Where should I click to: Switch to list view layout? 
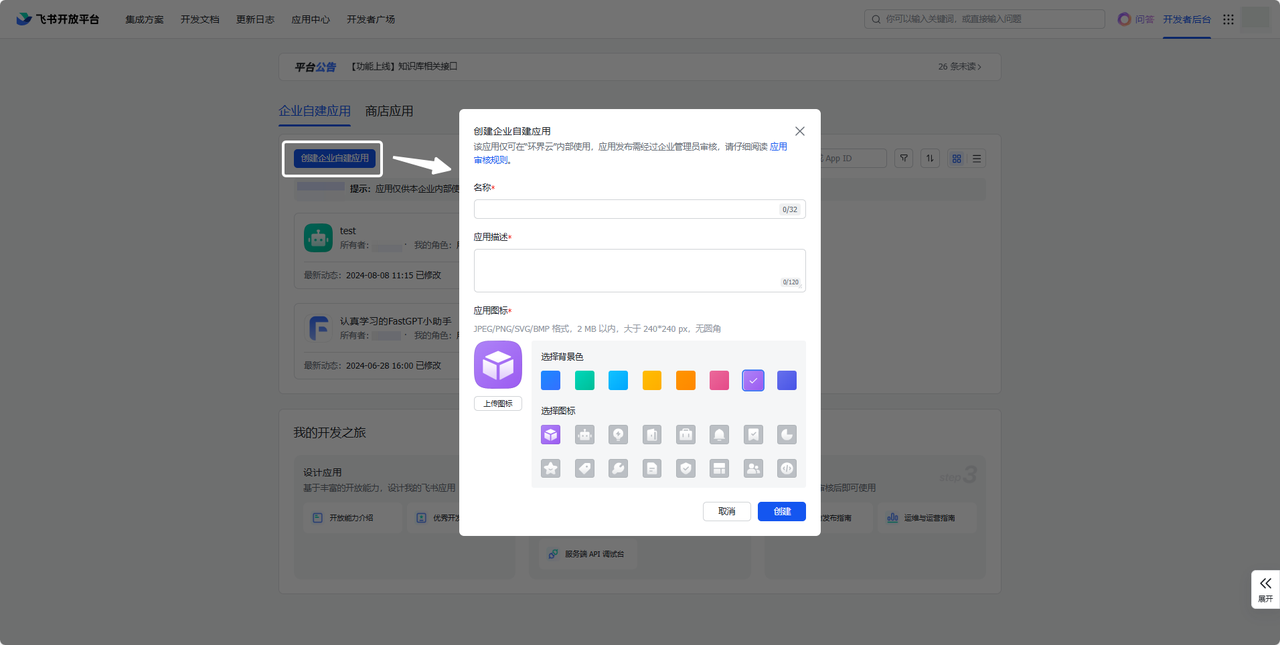click(977, 158)
